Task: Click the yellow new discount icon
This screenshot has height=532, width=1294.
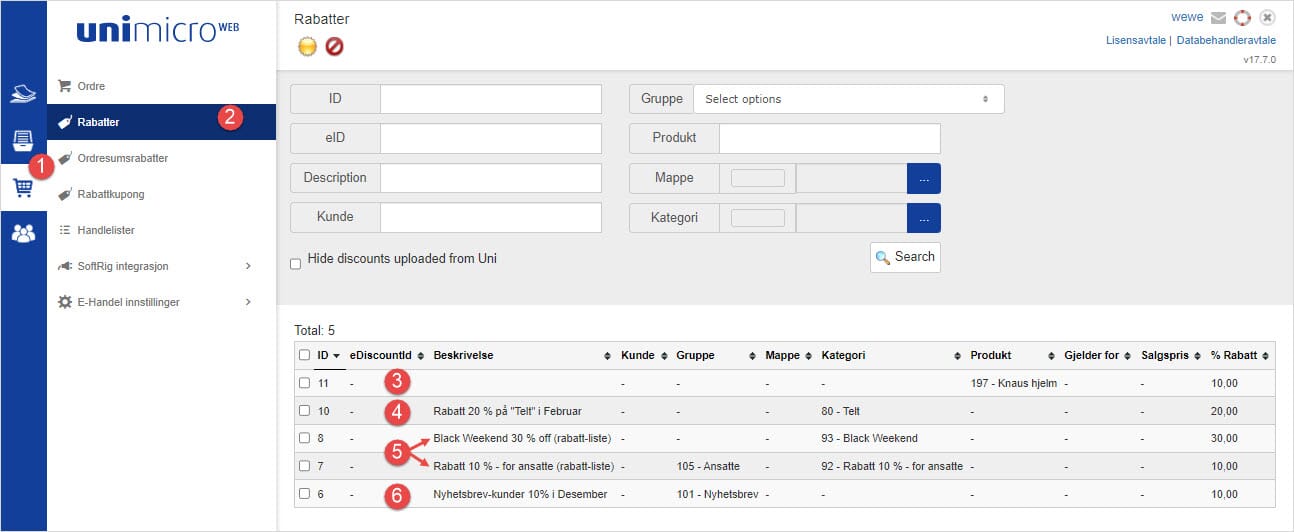Action: pyautogui.click(x=307, y=46)
